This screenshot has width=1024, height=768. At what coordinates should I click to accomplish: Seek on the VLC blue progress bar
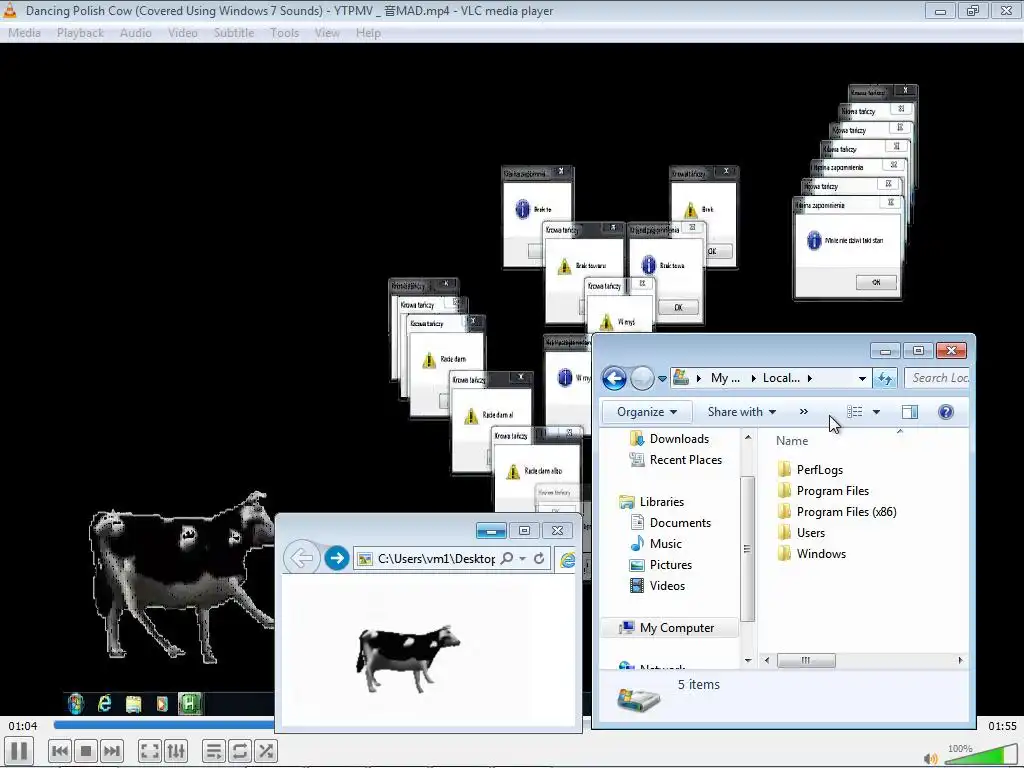(x=163, y=724)
